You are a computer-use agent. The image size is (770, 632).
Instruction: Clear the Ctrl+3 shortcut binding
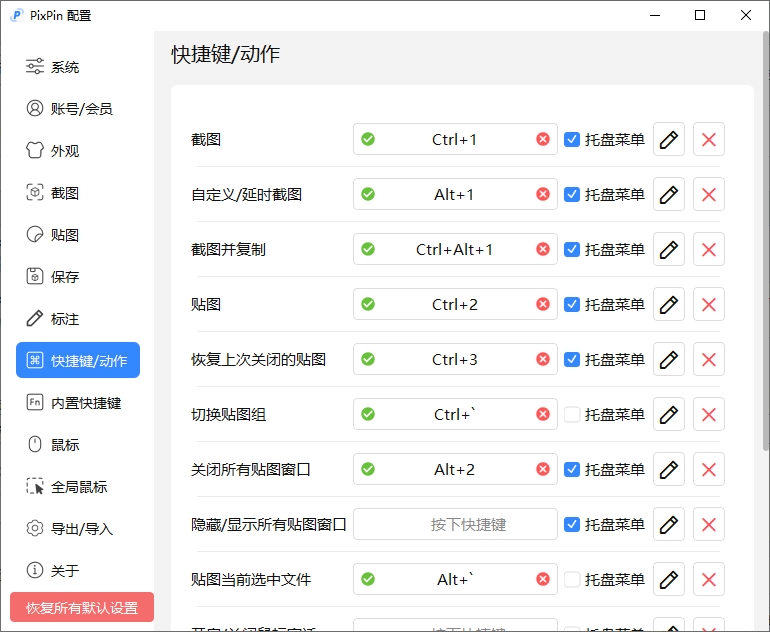click(543, 359)
